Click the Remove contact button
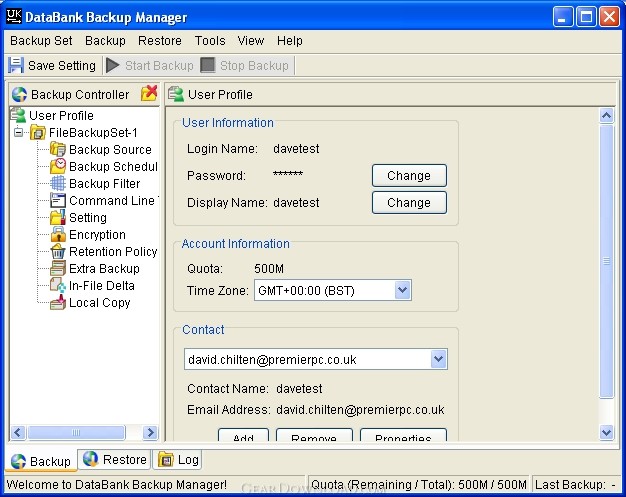This screenshot has height=497, width=626. click(314, 435)
